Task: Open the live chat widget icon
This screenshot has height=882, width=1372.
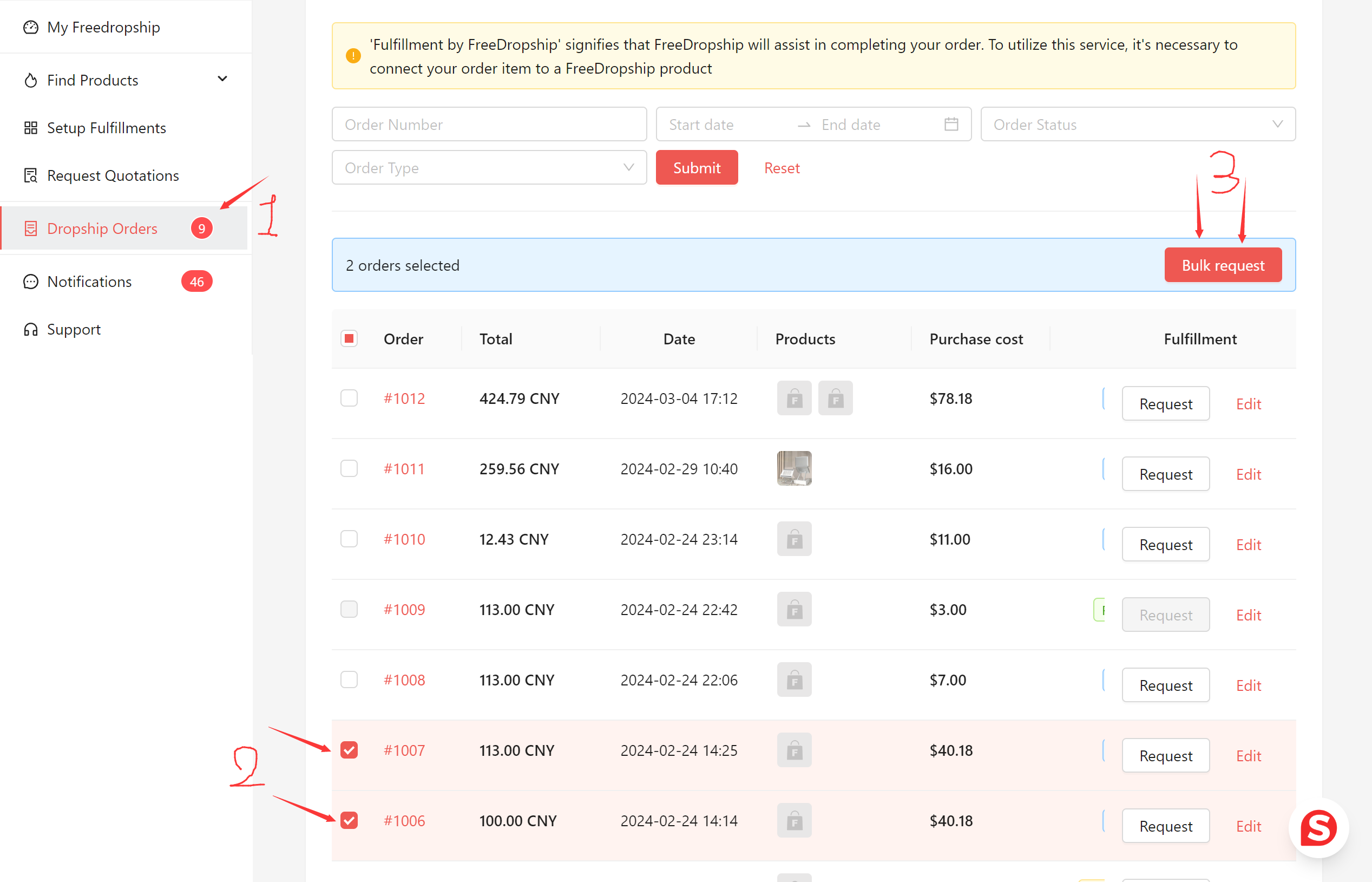Action: [x=1319, y=828]
